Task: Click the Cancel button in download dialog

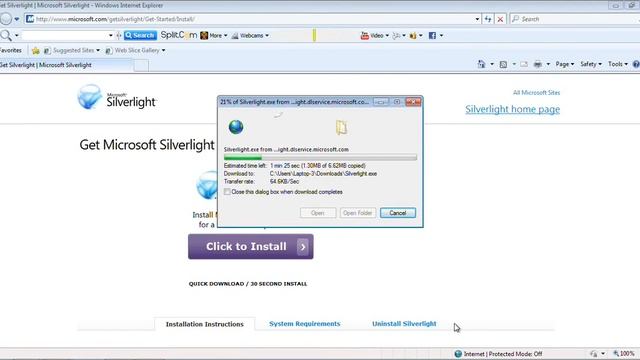Action: click(x=398, y=213)
